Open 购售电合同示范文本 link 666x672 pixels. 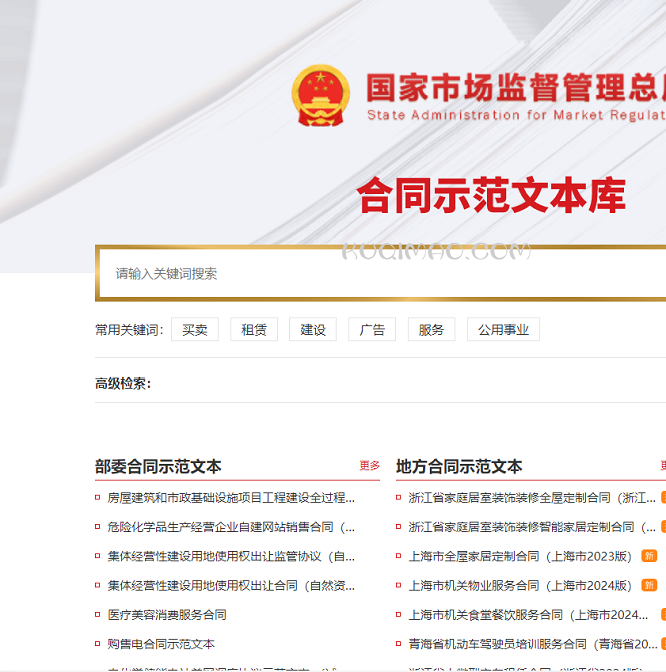[161, 644]
